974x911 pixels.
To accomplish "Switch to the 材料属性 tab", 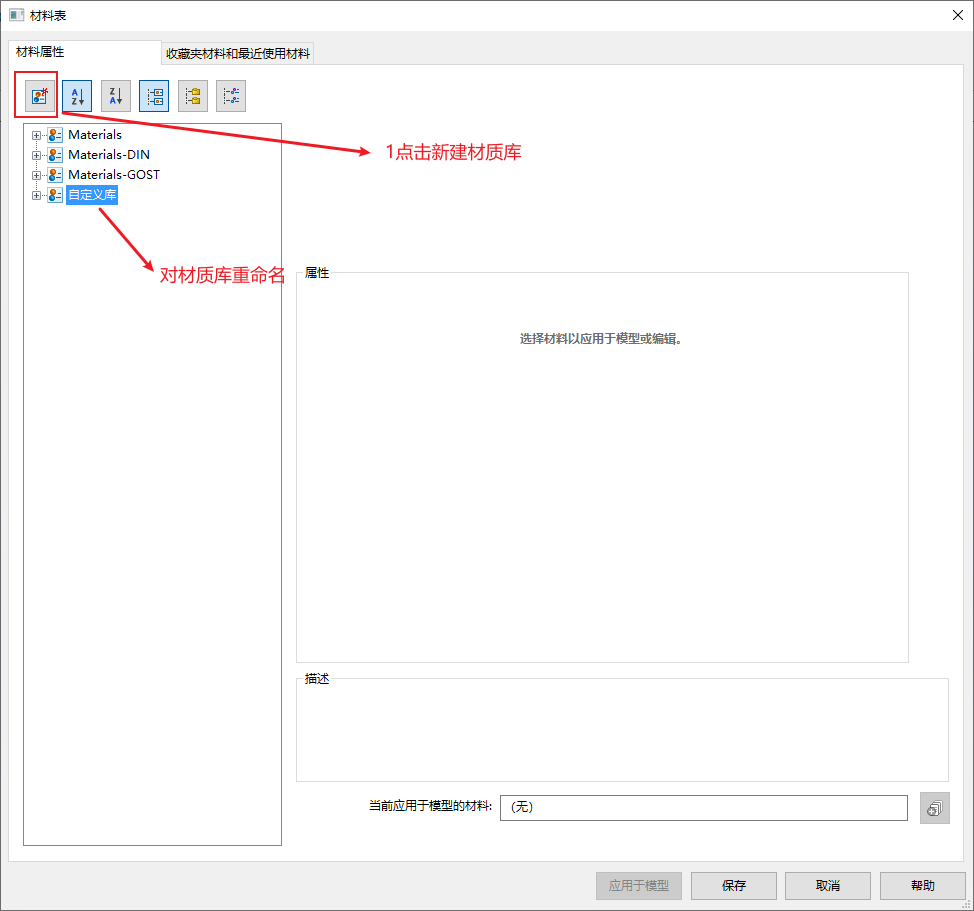I will tap(84, 52).
